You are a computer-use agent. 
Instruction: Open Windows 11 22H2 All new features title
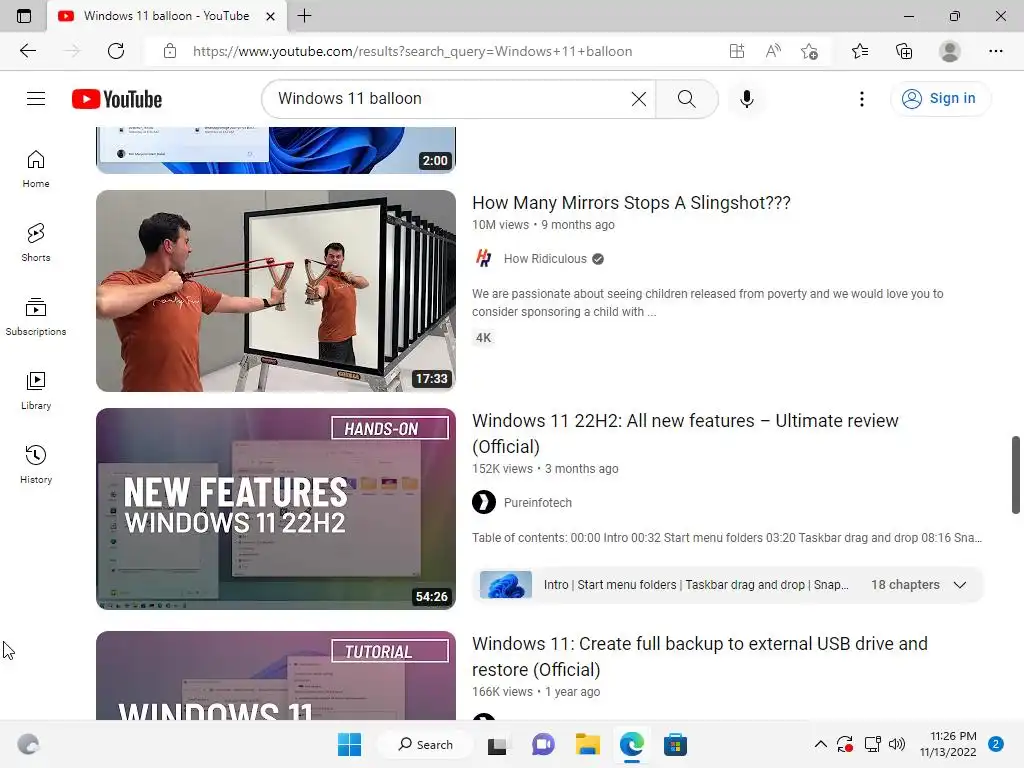tap(685, 434)
